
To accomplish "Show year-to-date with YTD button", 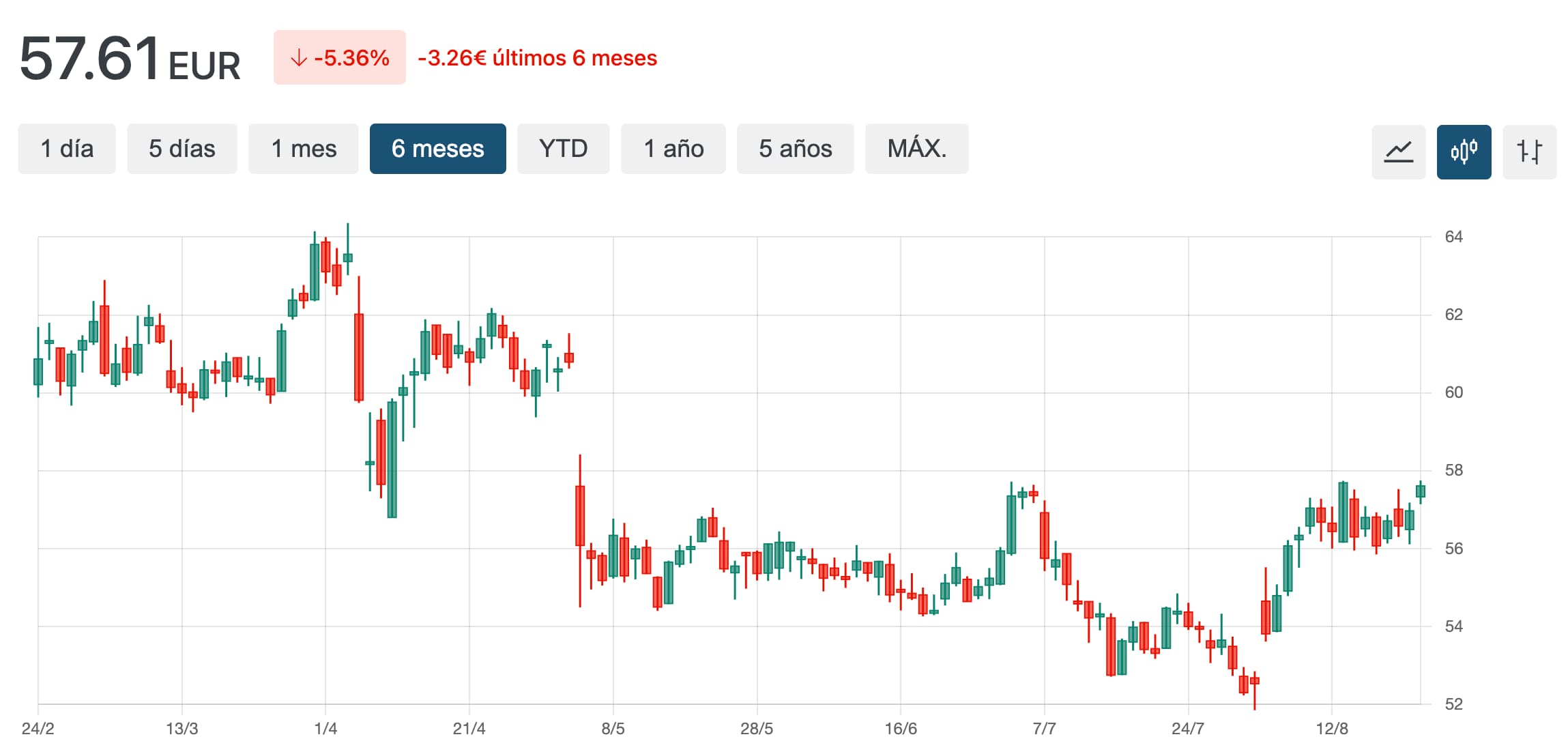I will [564, 149].
